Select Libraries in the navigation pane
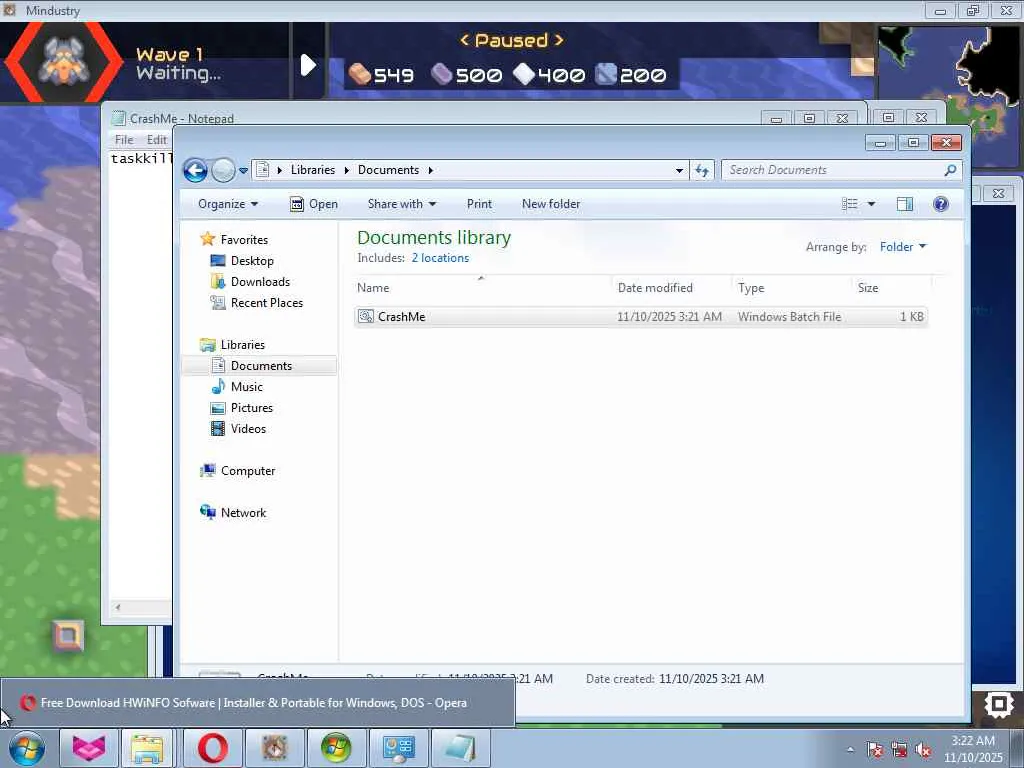Image resolution: width=1024 pixels, height=768 pixels. (242, 344)
